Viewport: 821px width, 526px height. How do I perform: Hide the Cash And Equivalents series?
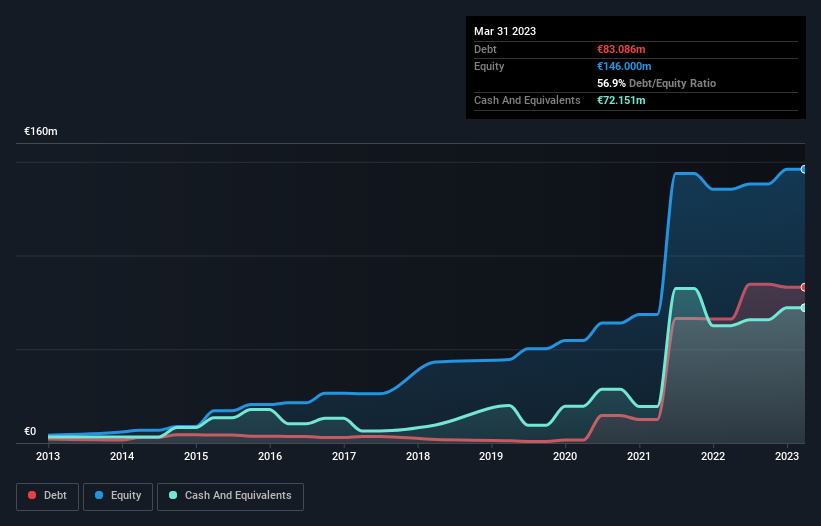point(230,496)
